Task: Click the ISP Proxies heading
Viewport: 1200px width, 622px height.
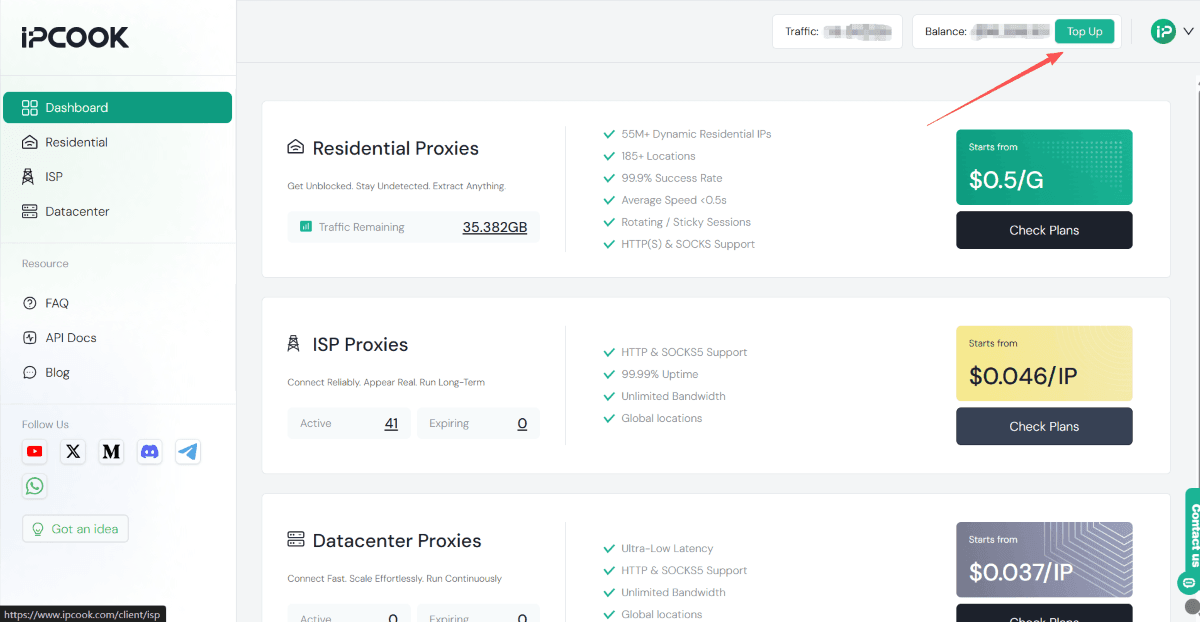Action: click(361, 344)
